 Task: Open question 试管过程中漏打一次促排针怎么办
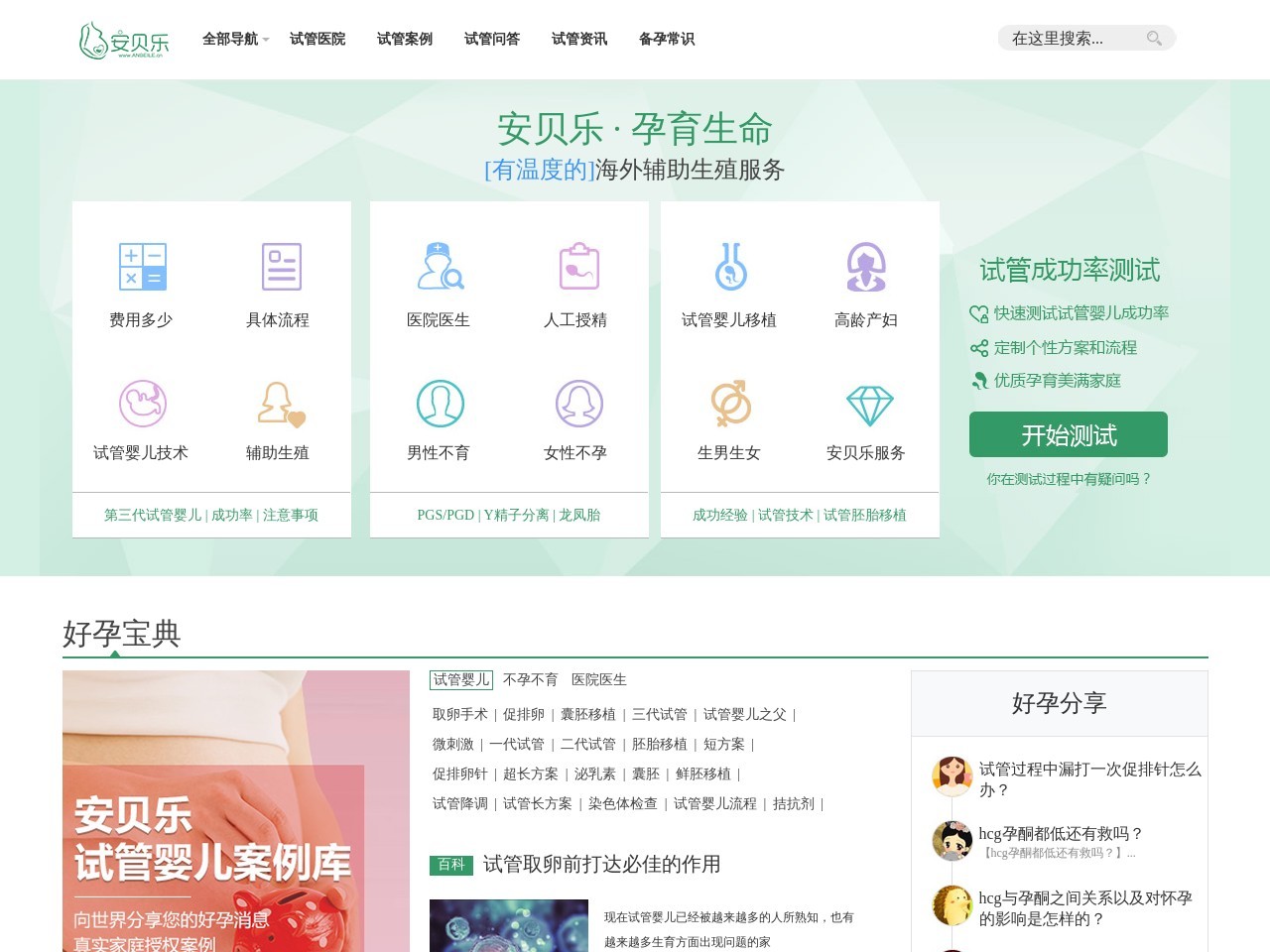(x=1090, y=779)
